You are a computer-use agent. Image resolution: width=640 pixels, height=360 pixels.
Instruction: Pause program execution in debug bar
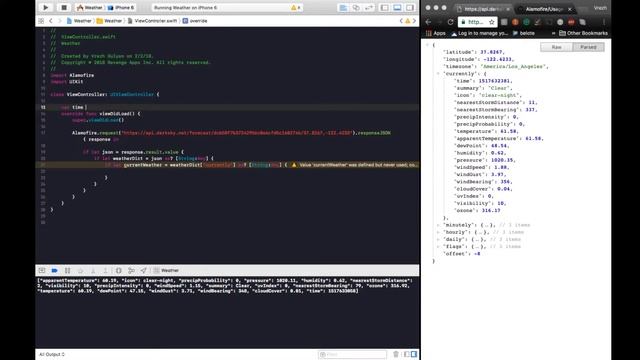pyautogui.click(x=67, y=270)
